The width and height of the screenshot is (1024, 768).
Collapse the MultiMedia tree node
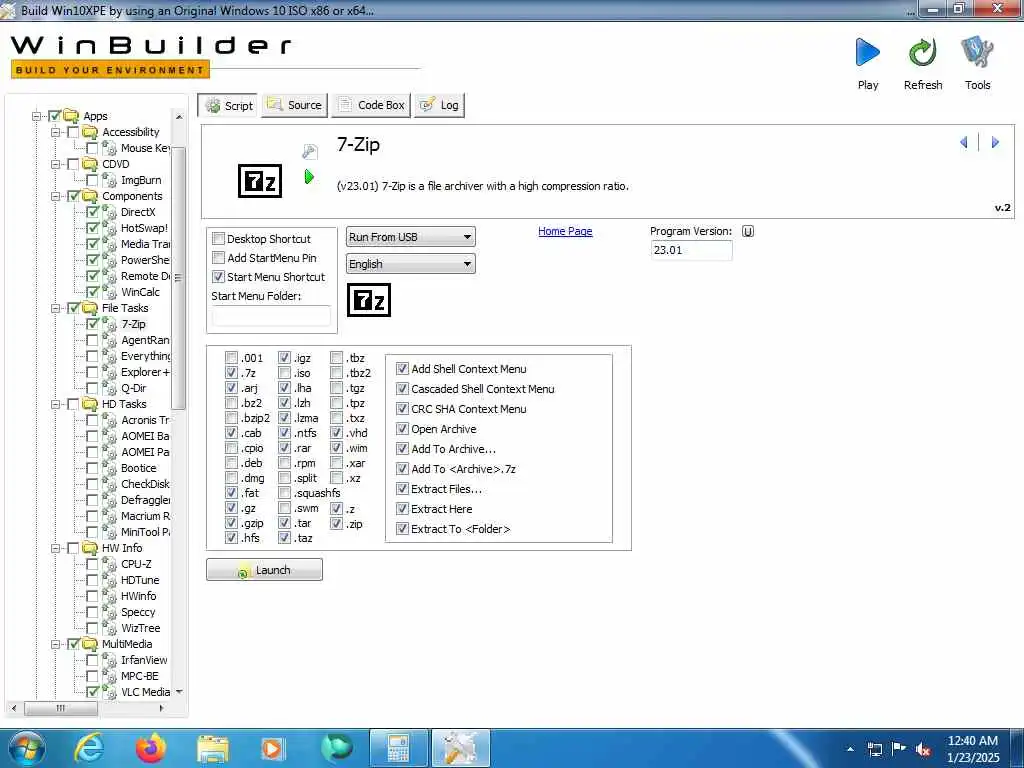(56, 644)
